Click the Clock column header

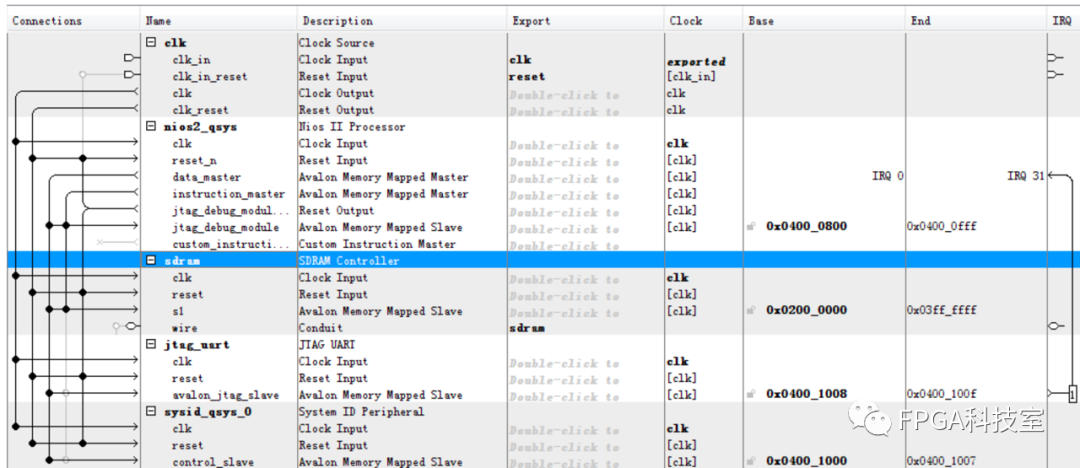coord(685,21)
